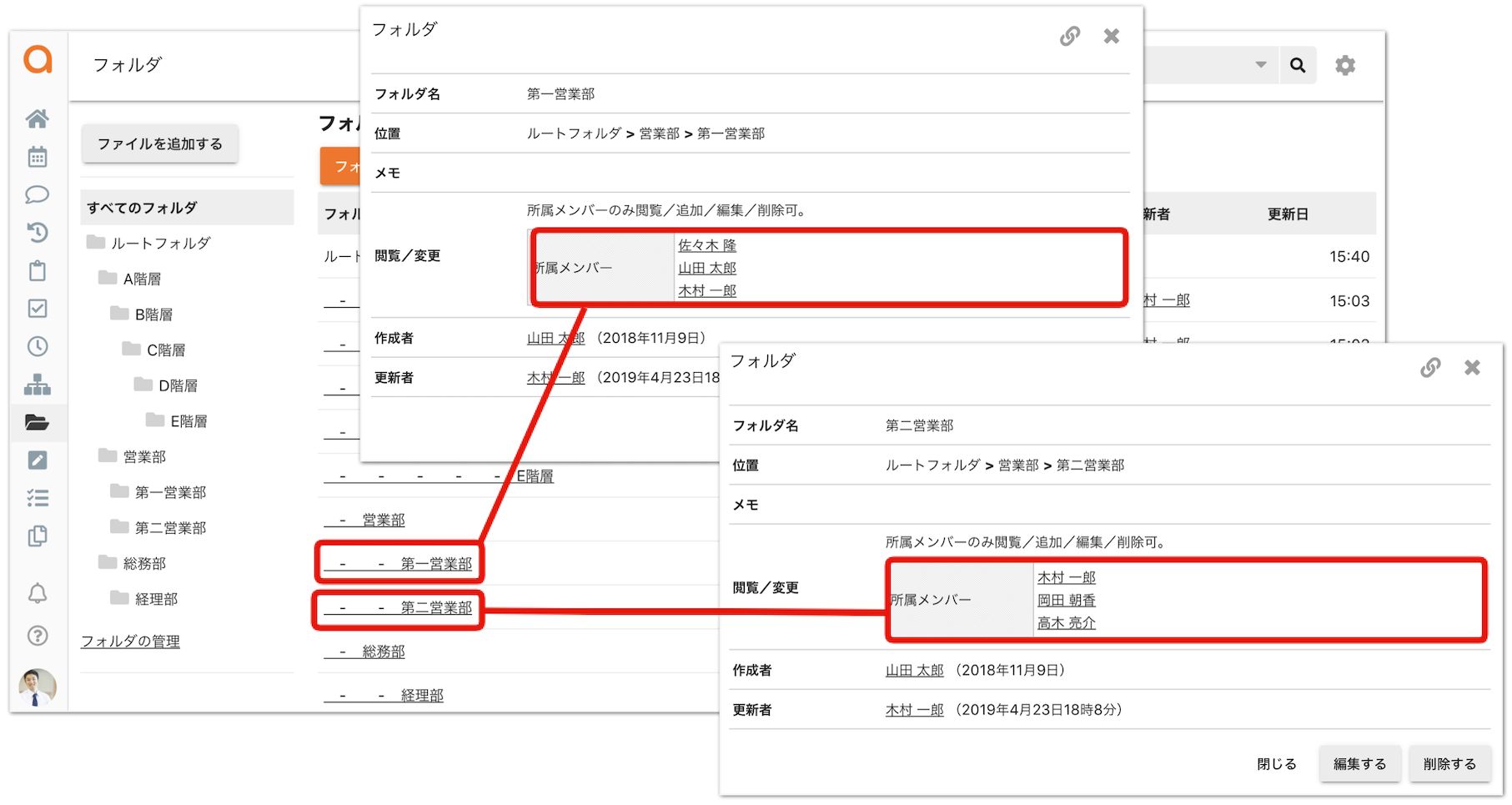Click 編集する button
The width and height of the screenshot is (1512, 805).
point(1360,764)
